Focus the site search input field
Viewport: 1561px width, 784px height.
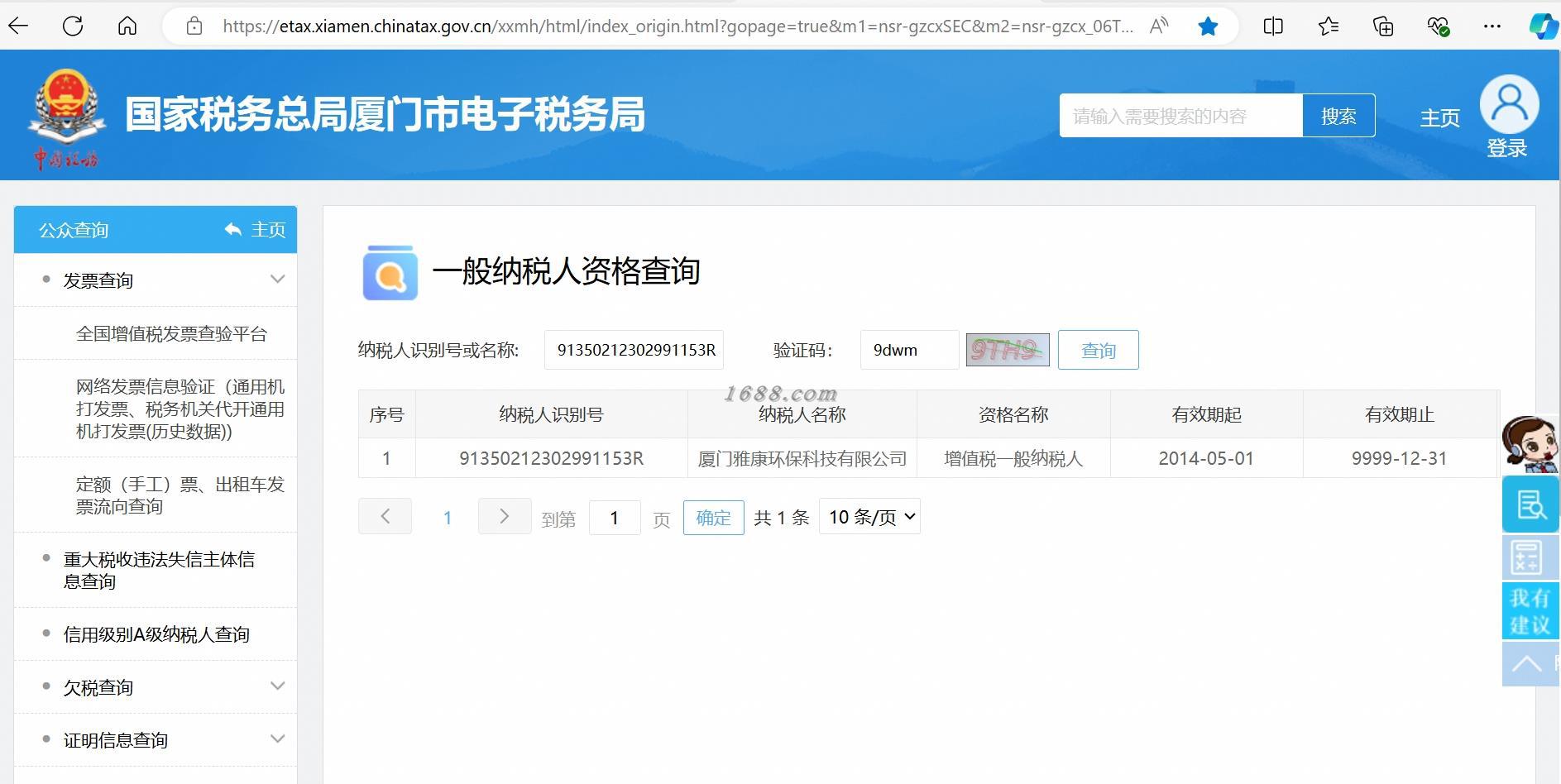point(1181,116)
